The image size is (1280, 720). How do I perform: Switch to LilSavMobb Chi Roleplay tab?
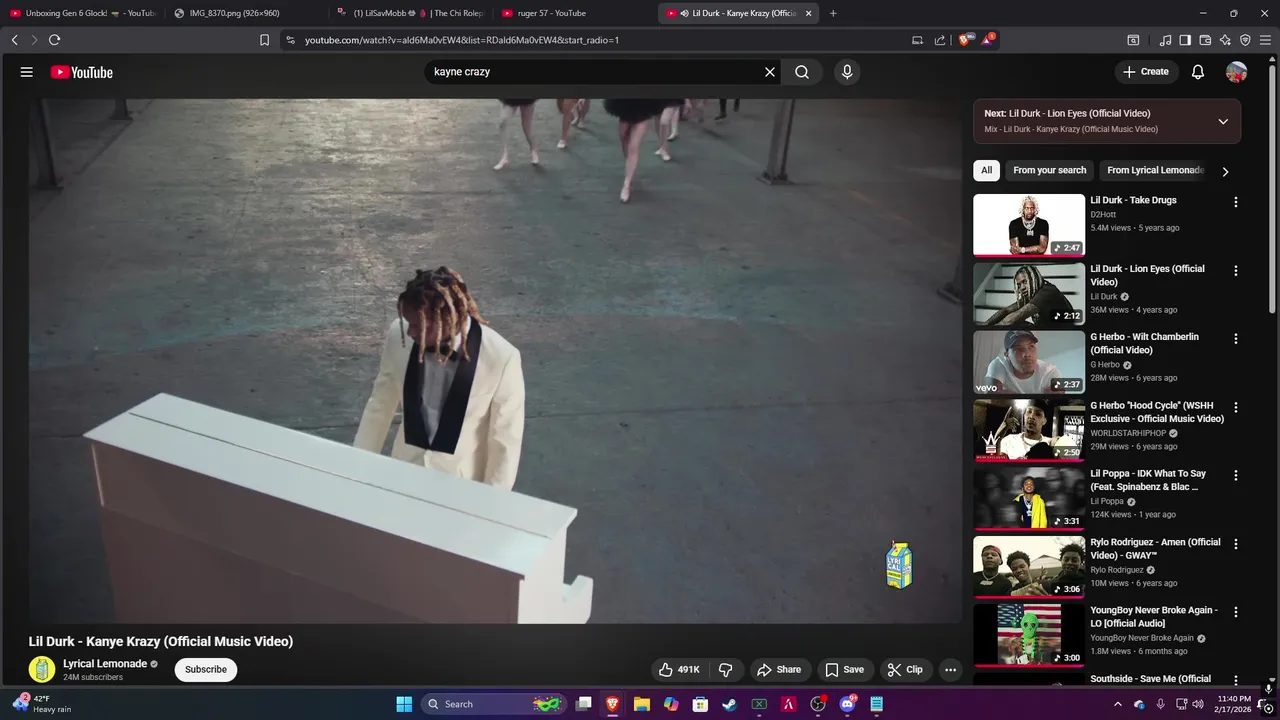click(x=409, y=13)
